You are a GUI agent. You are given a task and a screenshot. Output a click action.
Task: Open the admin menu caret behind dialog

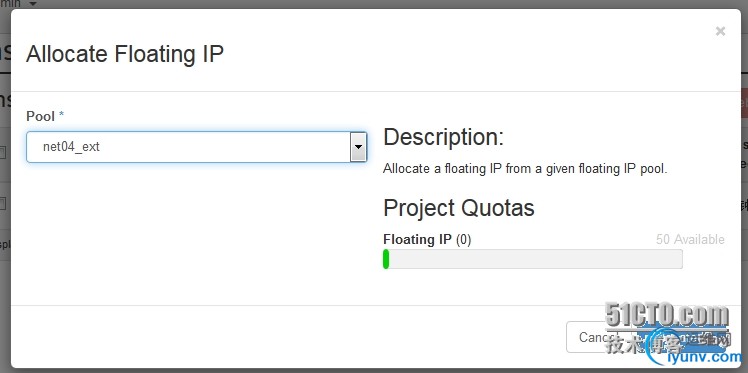click(x=33, y=3)
